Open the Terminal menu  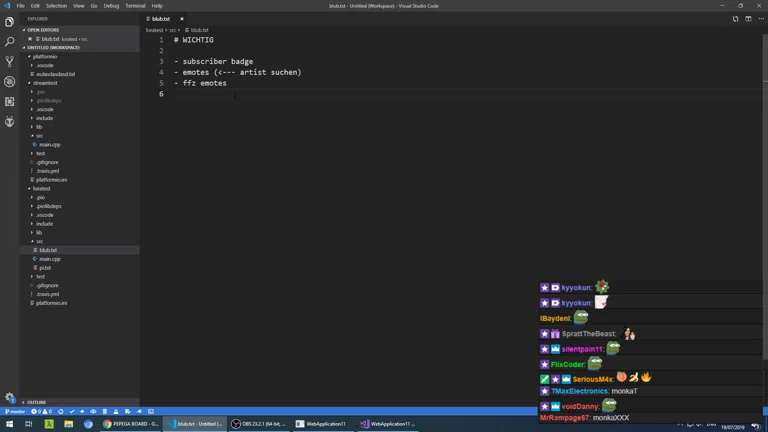click(135, 6)
